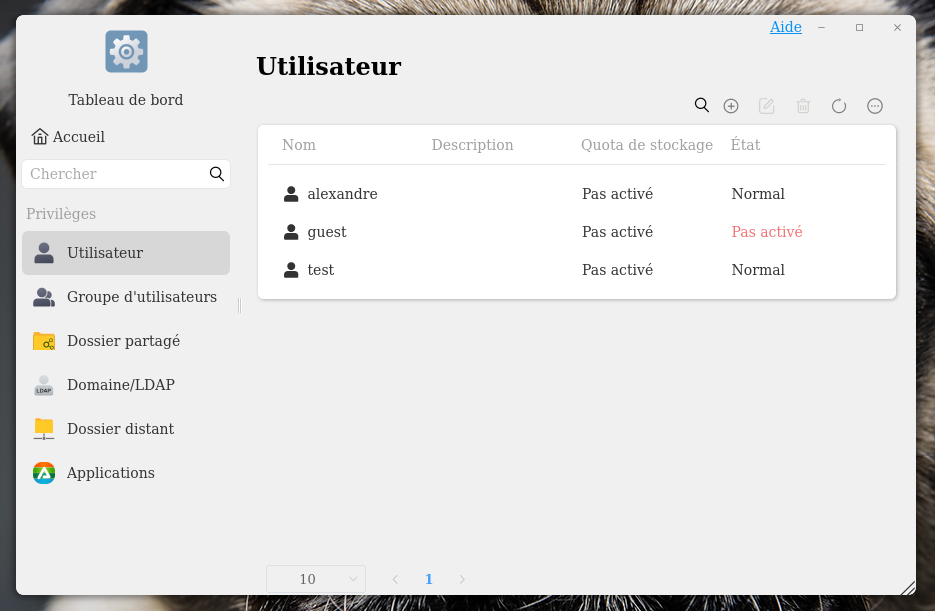
Task: Click the edit user pencil icon
Action: 767,106
